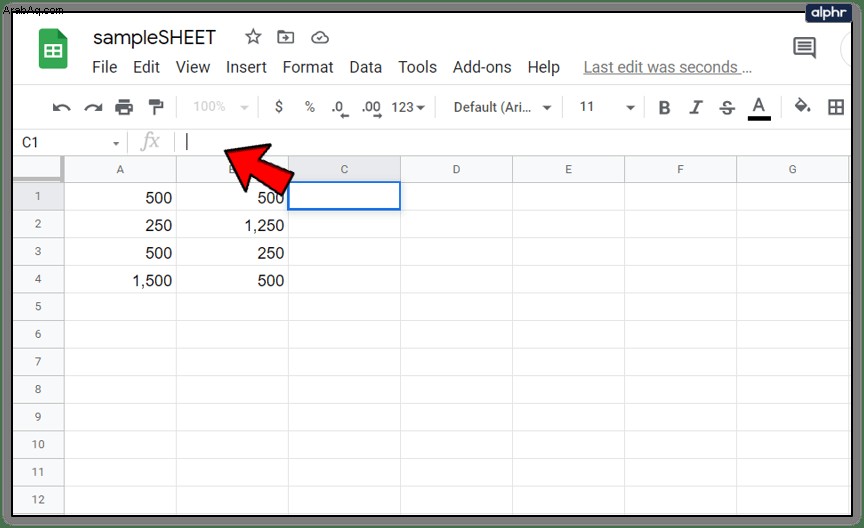Toggle Italic formatting

tap(696, 107)
